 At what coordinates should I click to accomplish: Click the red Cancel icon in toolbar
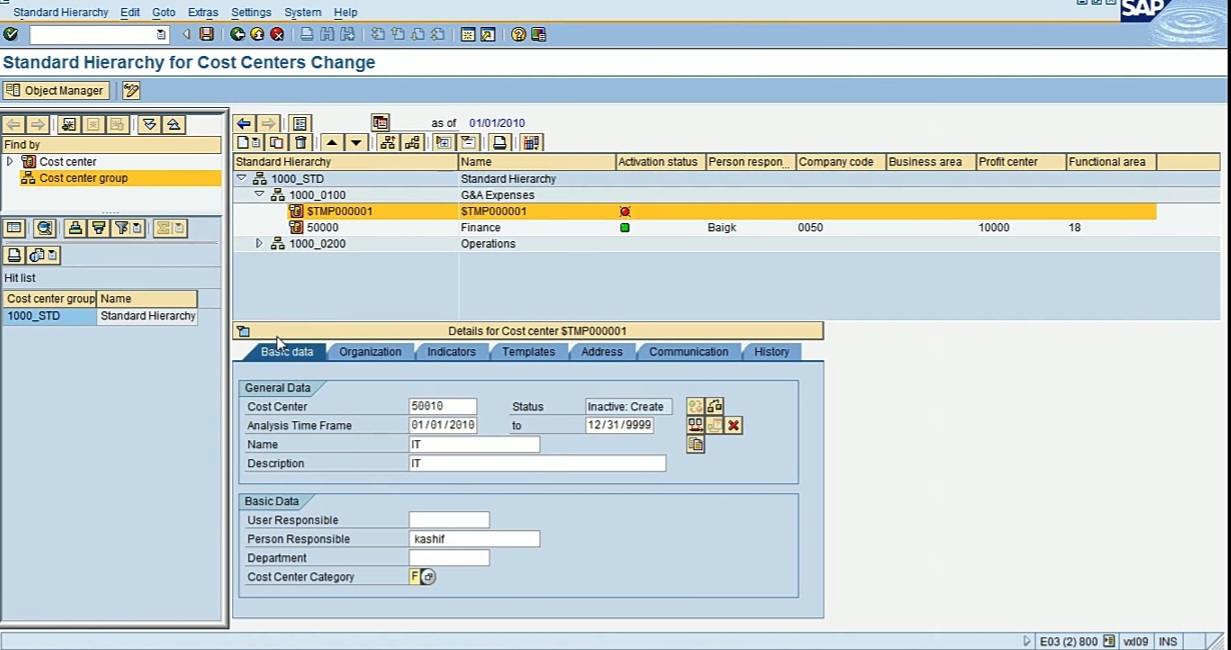tap(277, 34)
